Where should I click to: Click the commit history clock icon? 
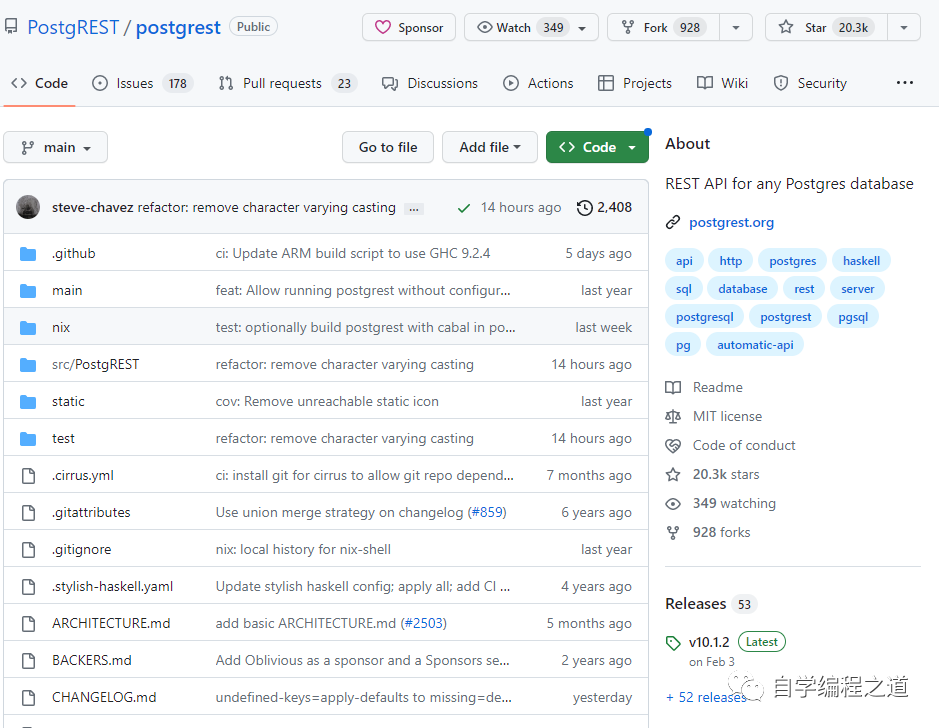pyautogui.click(x=585, y=207)
